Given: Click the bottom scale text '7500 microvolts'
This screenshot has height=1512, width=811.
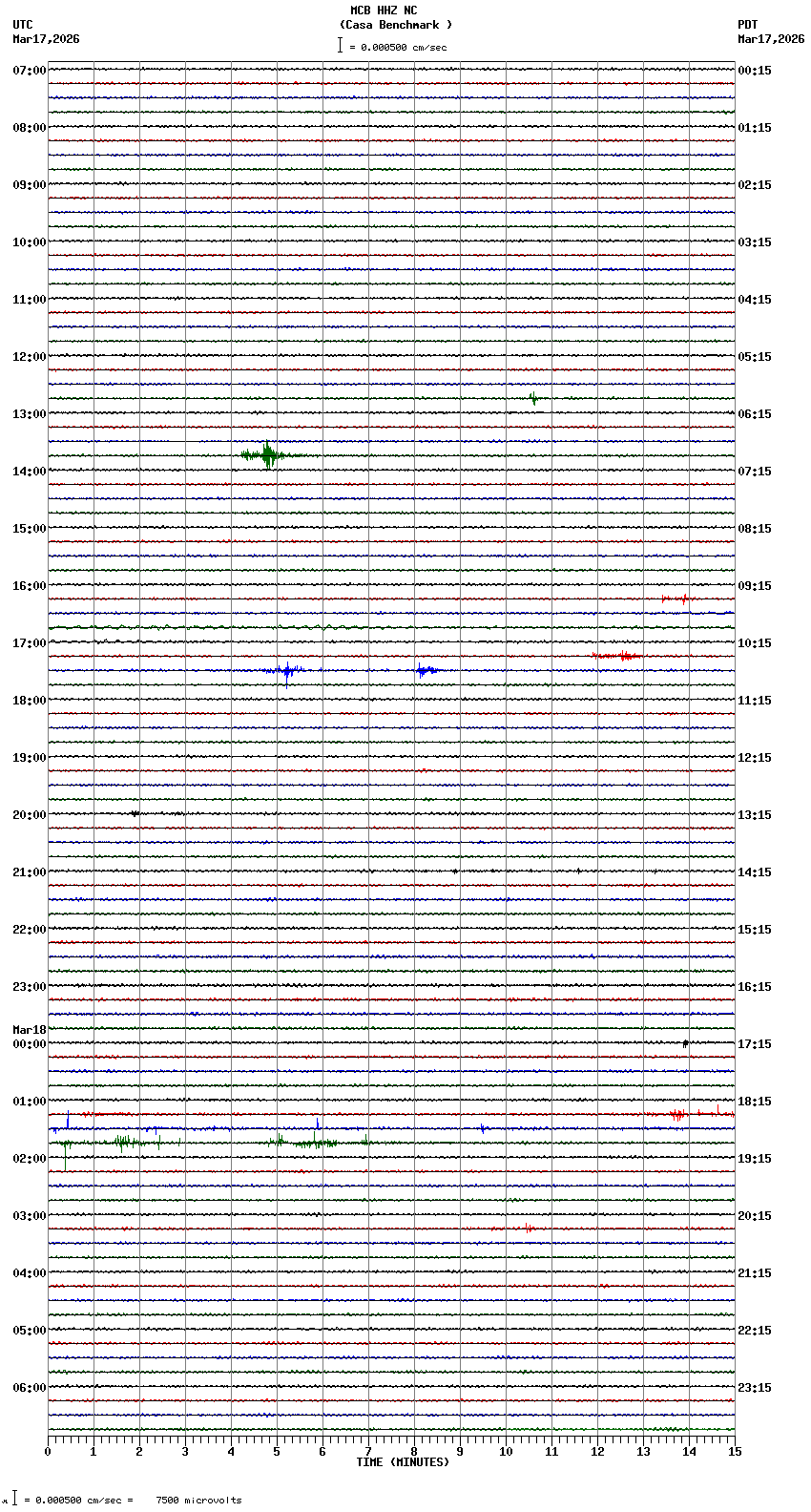Looking at the screenshot, I should click(x=198, y=1501).
